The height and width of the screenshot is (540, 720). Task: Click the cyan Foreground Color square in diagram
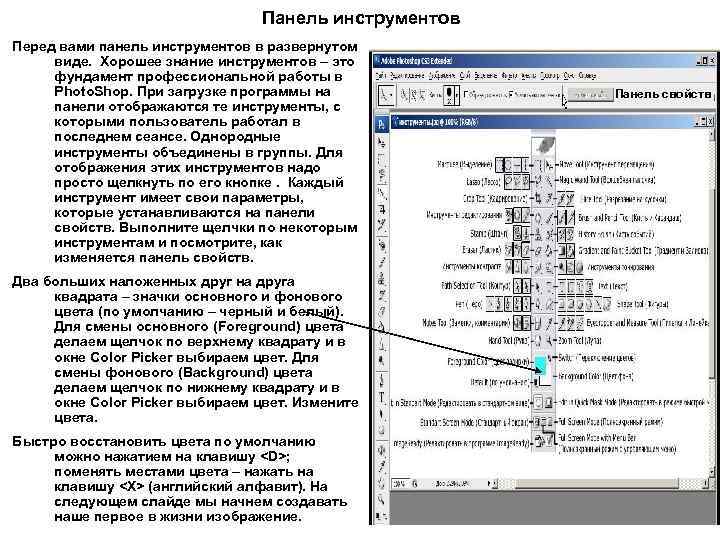pos(540,365)
